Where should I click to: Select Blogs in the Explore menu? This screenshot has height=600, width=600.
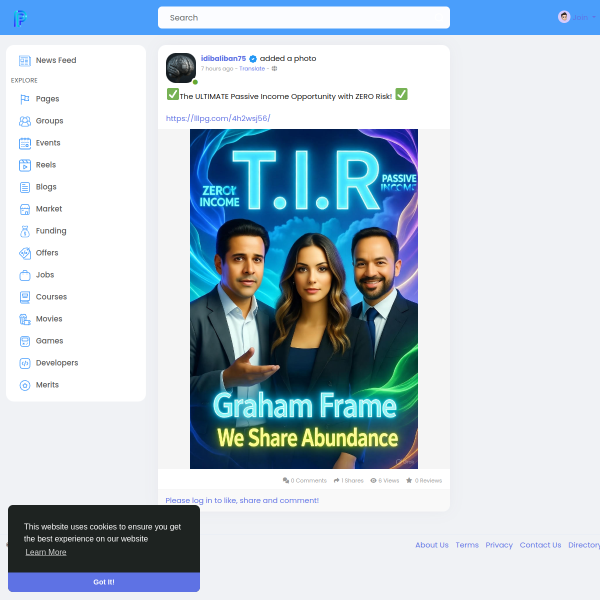(46, 187)
